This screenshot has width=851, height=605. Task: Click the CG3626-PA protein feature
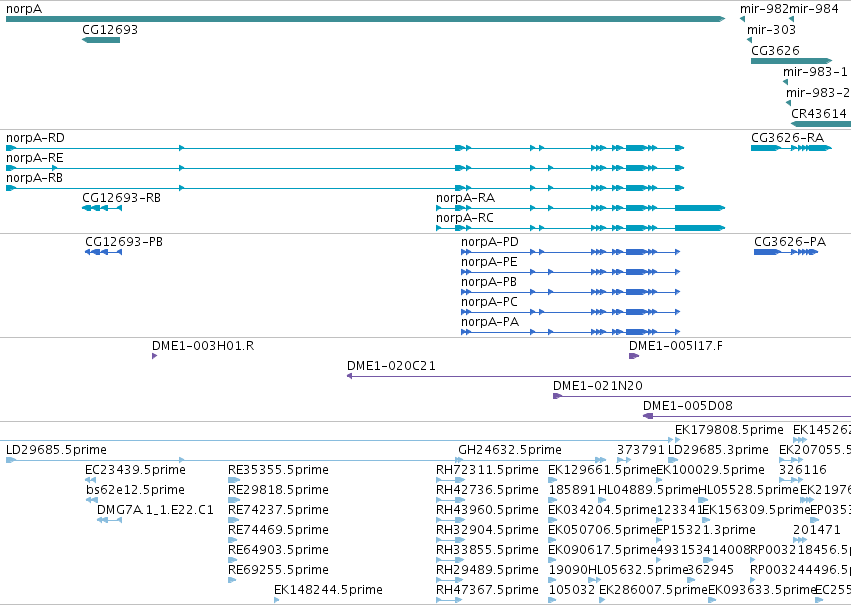[x=786, y=252]
